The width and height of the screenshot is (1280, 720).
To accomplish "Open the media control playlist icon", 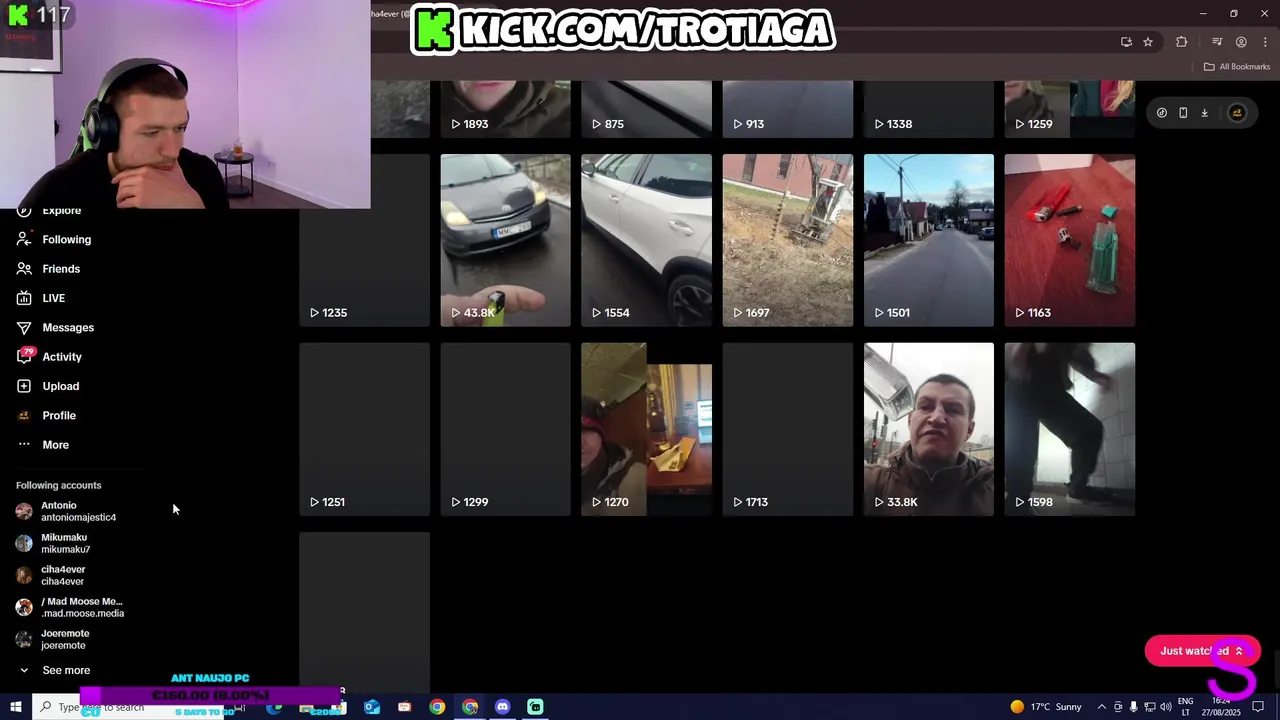I will pyautogui.click(x=1217, y=42).
